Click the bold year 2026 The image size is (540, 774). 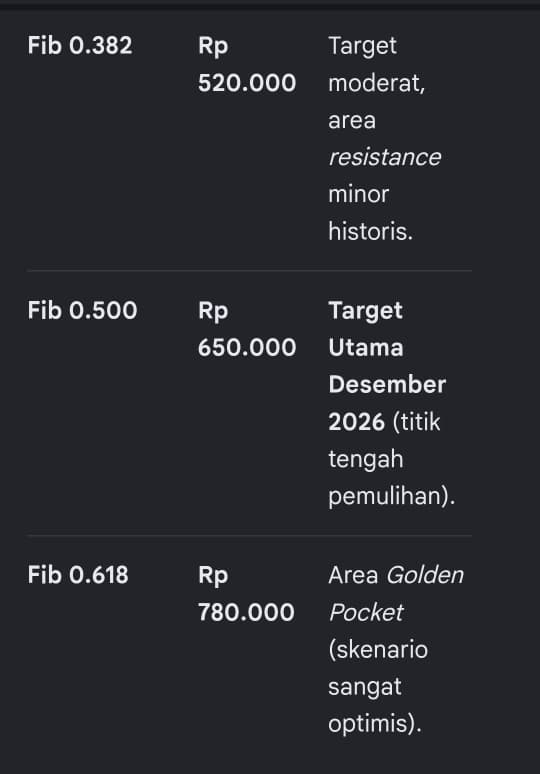tap(356, 422)
